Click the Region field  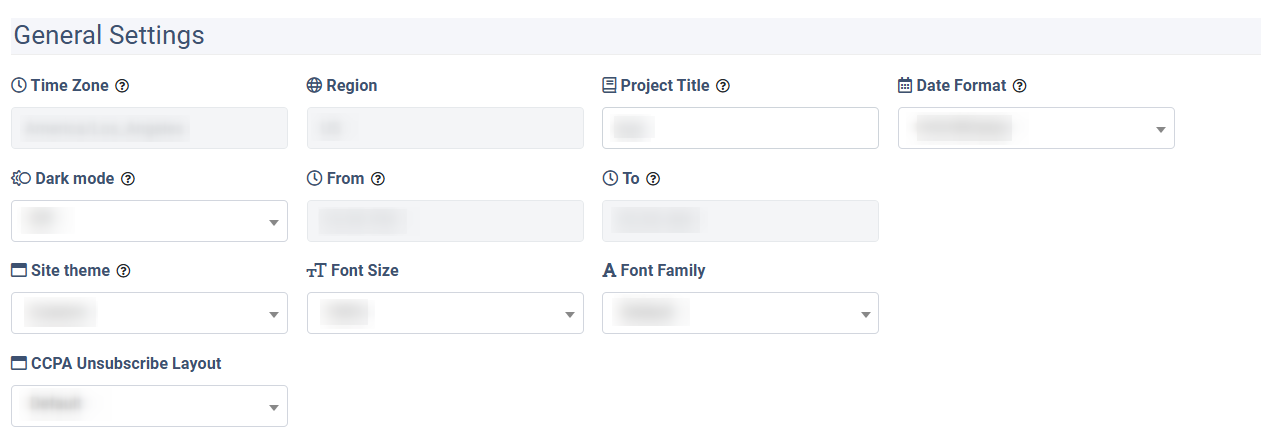click(x=445, y=128)
